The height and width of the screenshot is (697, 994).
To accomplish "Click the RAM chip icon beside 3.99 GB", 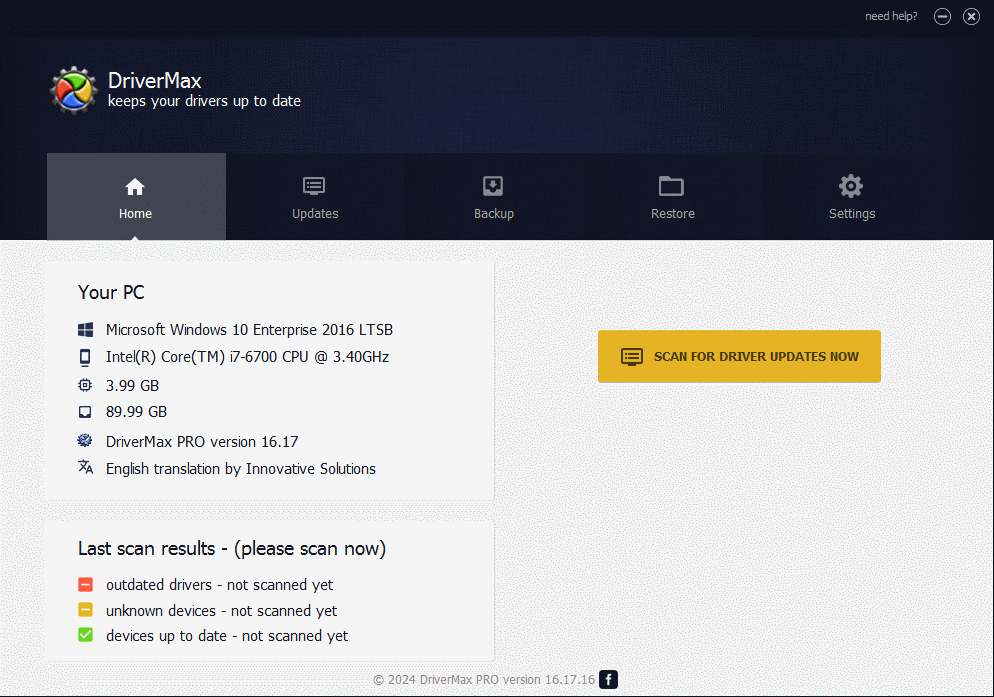I will point(85,385).
